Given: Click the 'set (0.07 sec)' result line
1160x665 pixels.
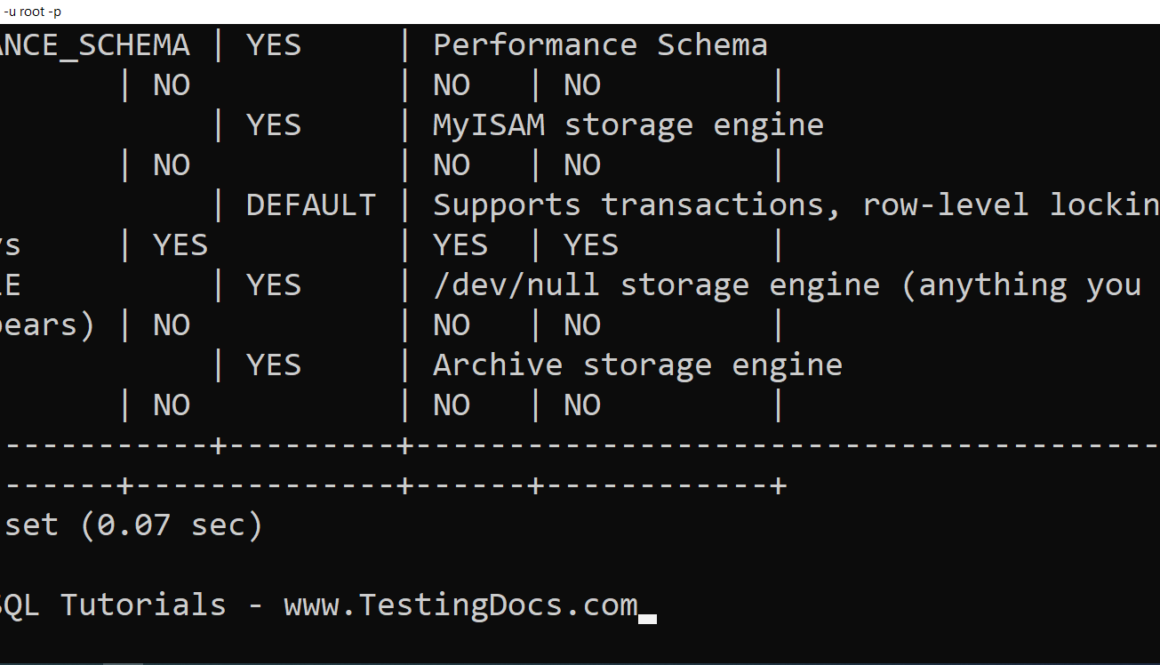Looking at the screenshot, I should click(x=133, y=525).
